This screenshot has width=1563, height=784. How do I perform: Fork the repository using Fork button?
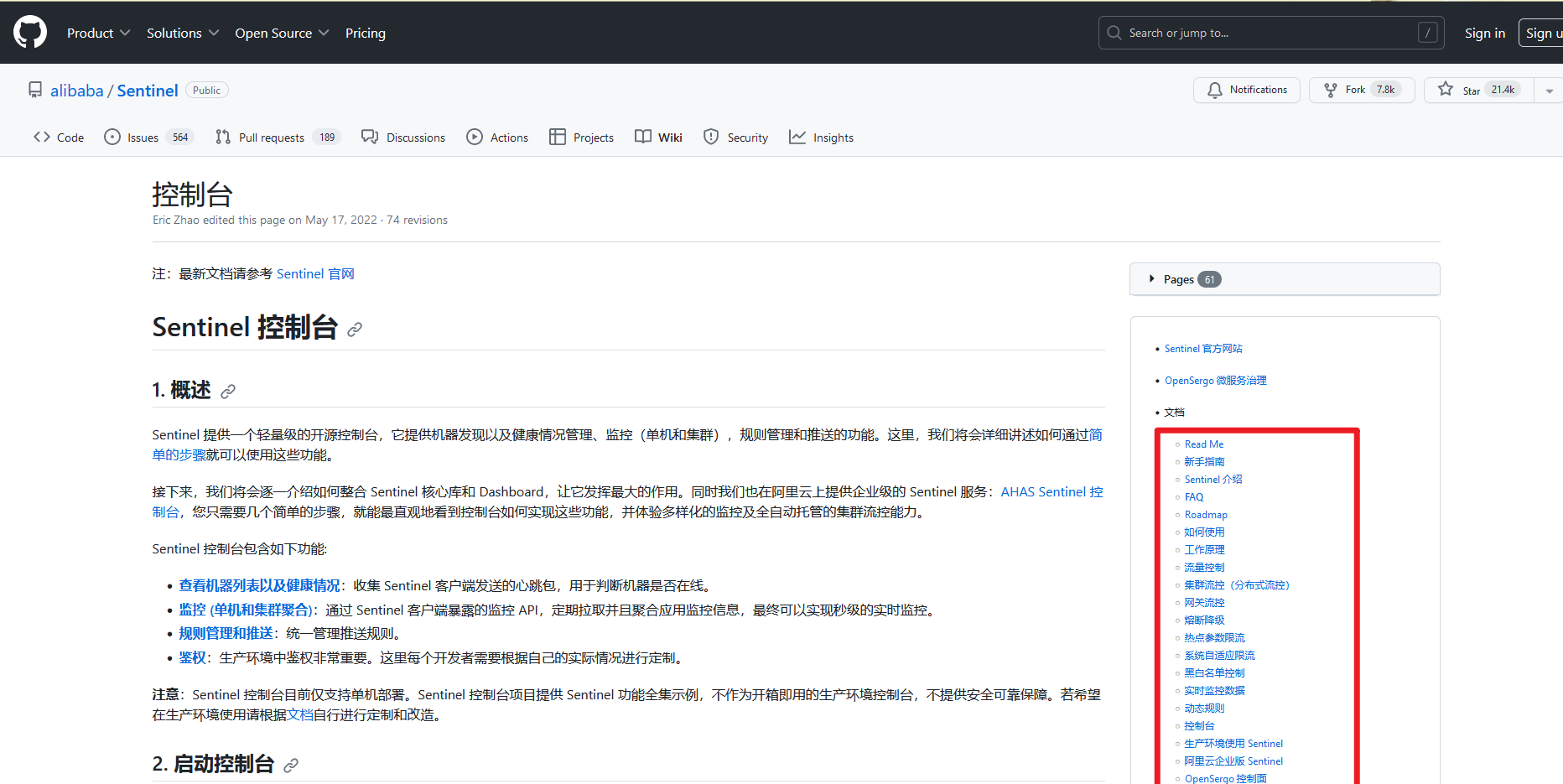pyautogui.click(x=1361, y=90)
